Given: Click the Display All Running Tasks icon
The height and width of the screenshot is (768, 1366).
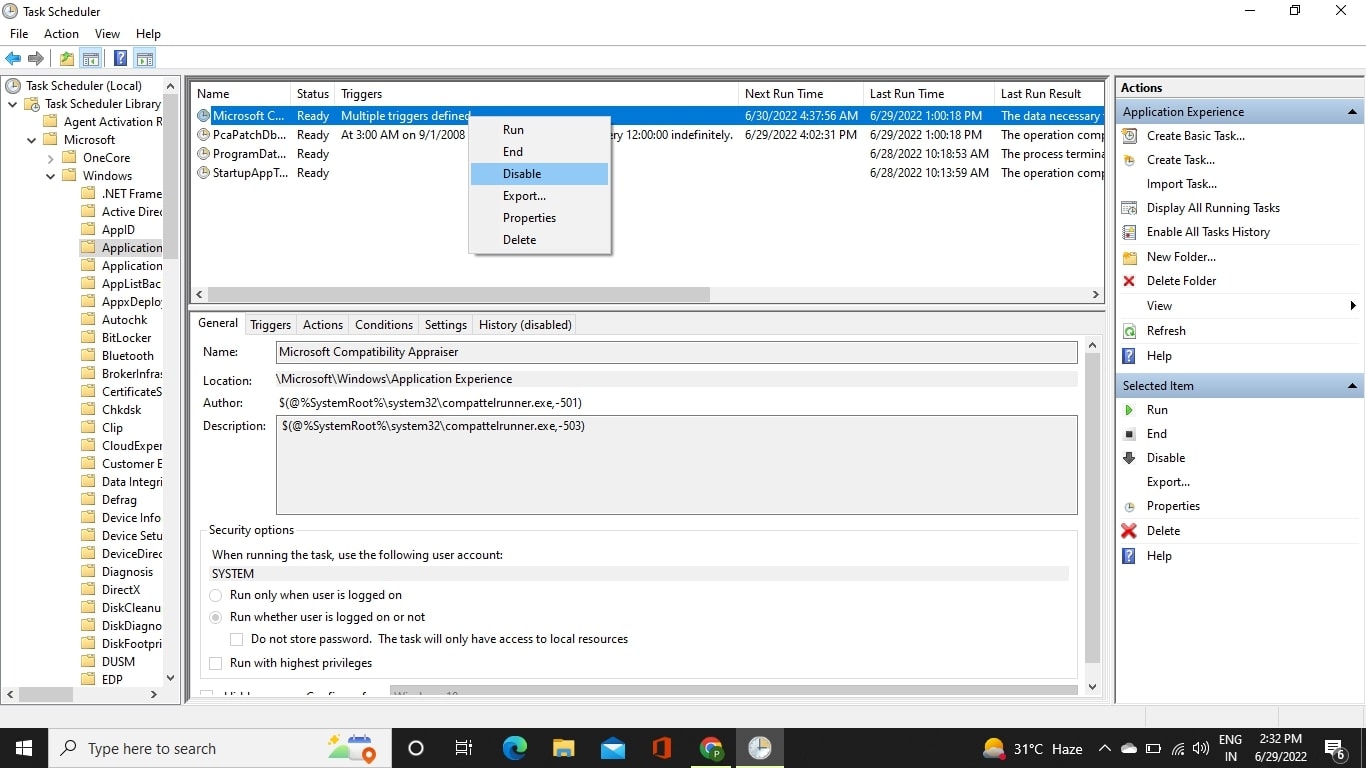Looking at the screenshot, I should pos(1130,208).
